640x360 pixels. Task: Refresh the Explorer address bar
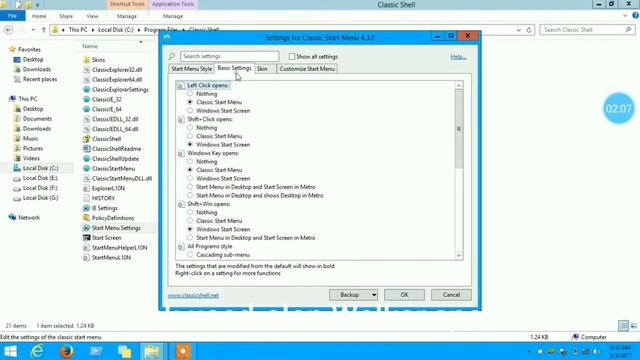(529, 30)
